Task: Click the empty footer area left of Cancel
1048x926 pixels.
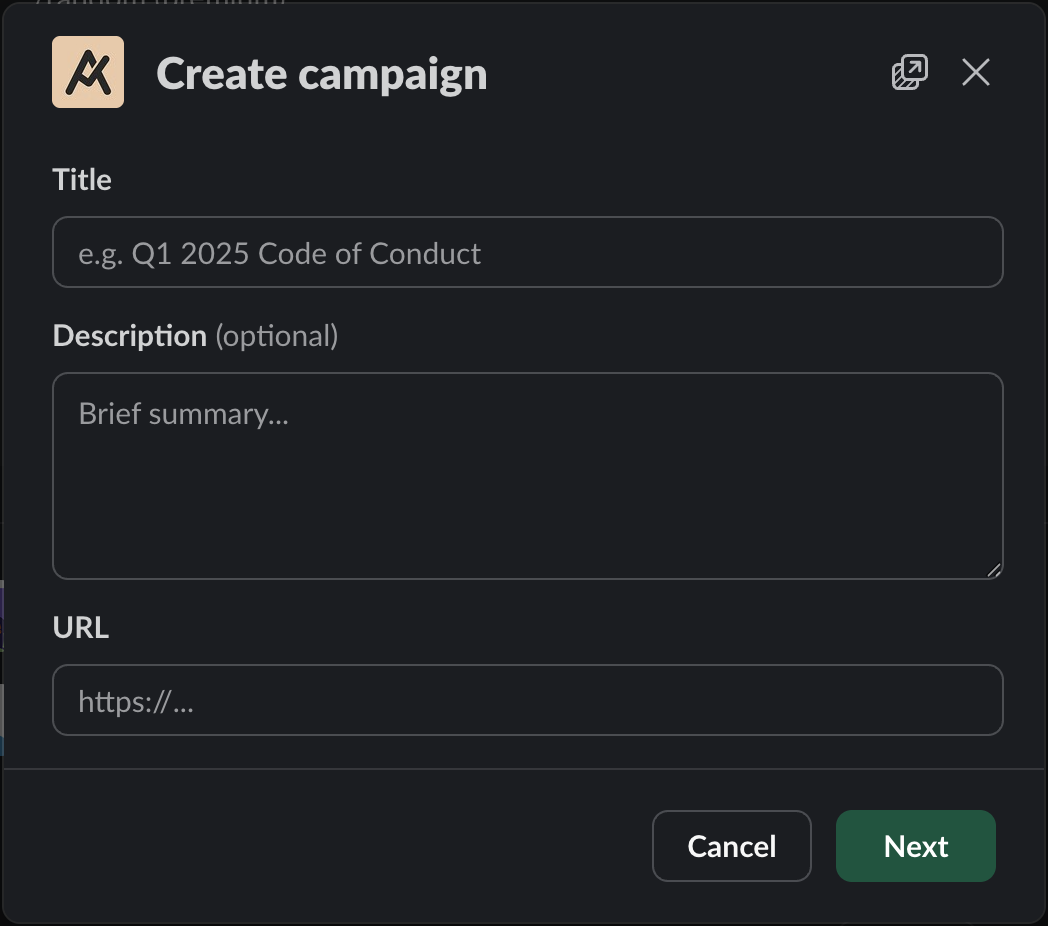Action: [x=330, y=846]
